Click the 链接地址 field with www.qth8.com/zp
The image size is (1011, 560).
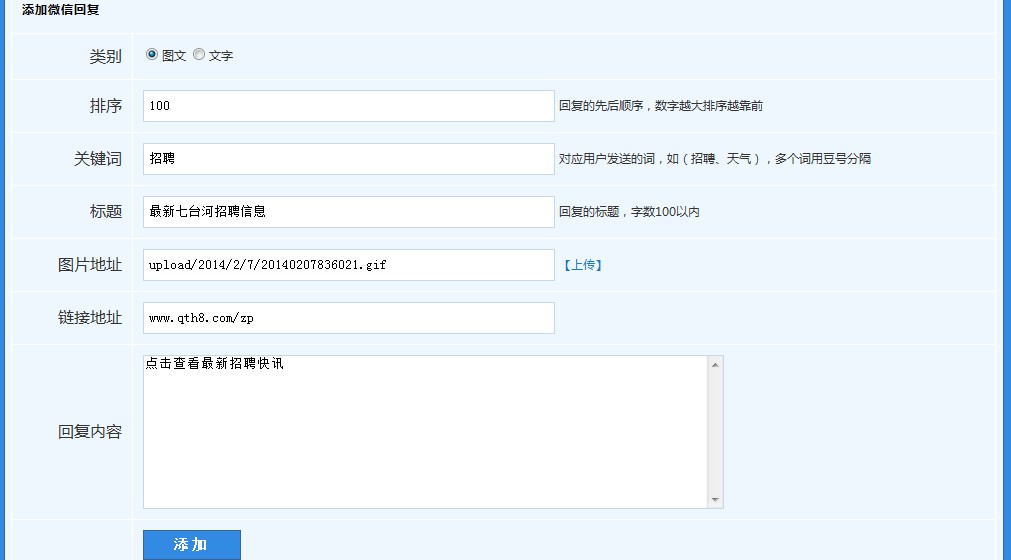point(348,318)
